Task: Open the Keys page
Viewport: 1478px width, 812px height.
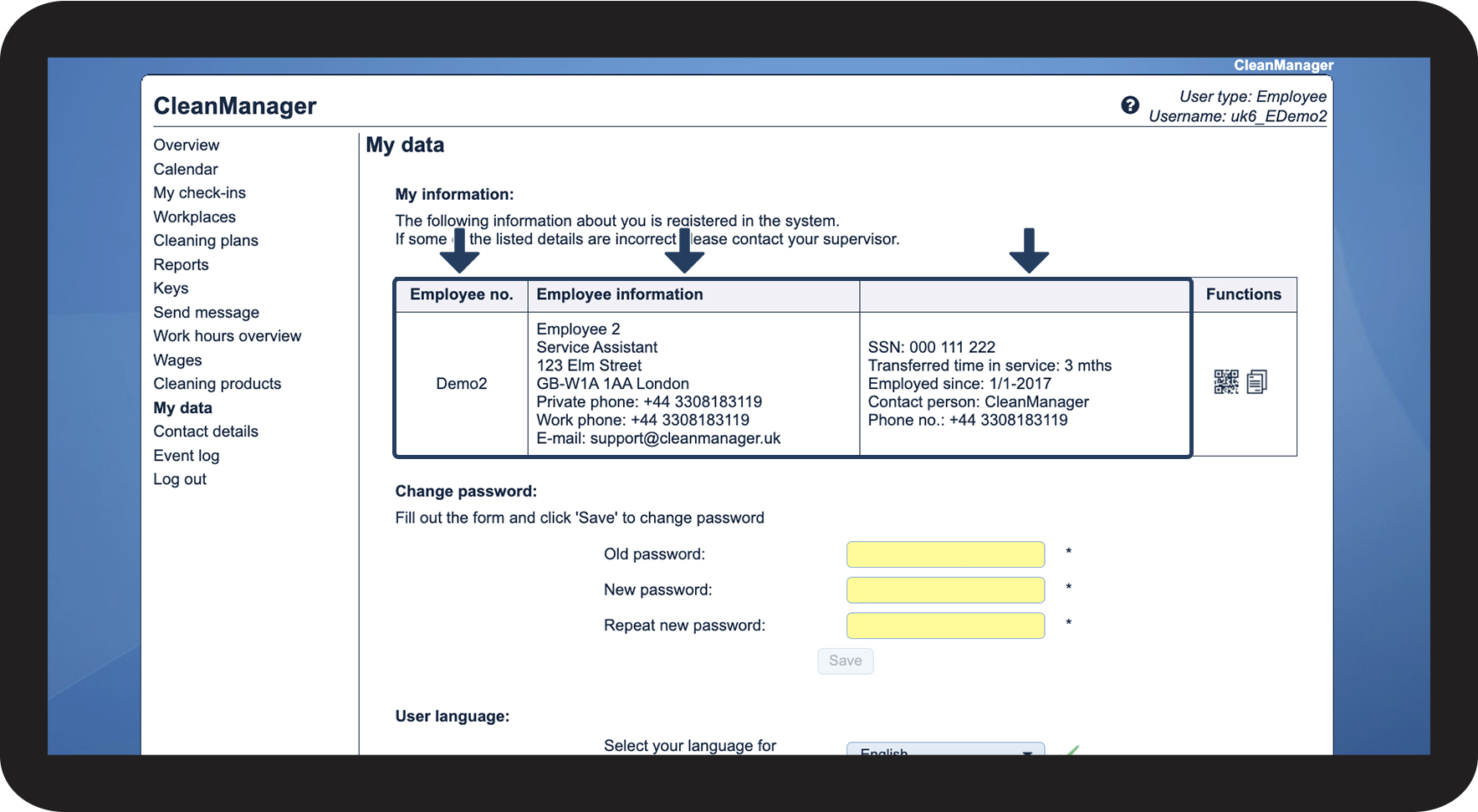Action: click(x=171, y=289)
